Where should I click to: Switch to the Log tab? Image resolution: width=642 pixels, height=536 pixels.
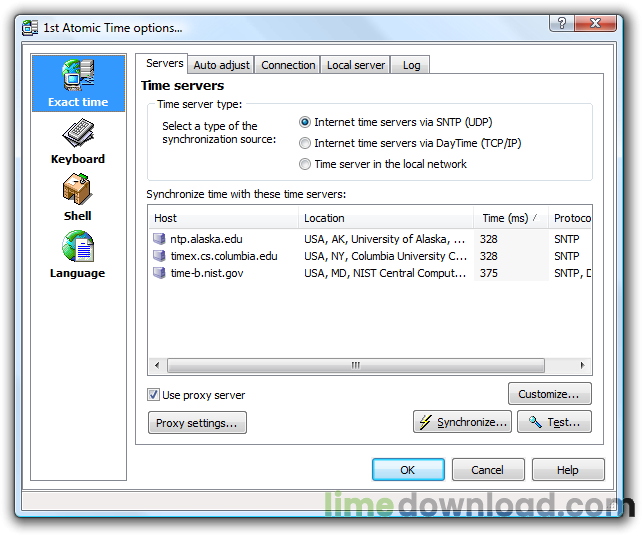coord(411,65)
